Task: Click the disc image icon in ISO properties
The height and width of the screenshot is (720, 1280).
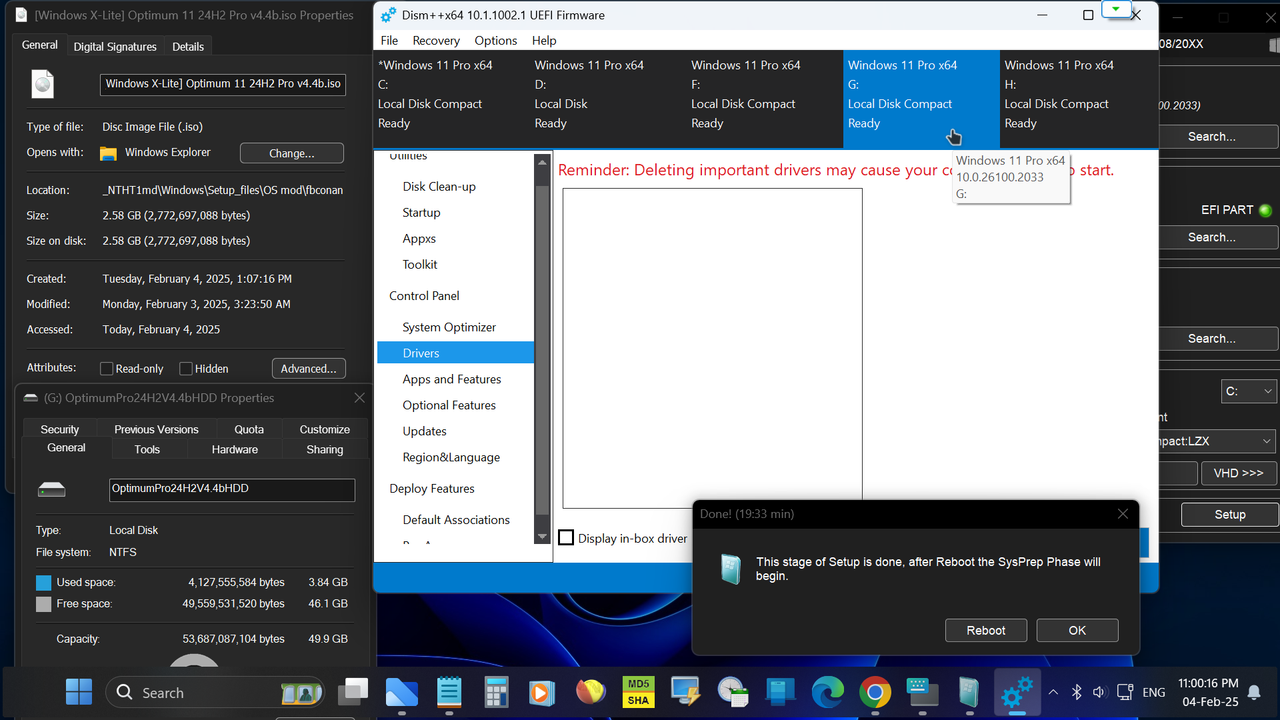Action: pos(42,84)
